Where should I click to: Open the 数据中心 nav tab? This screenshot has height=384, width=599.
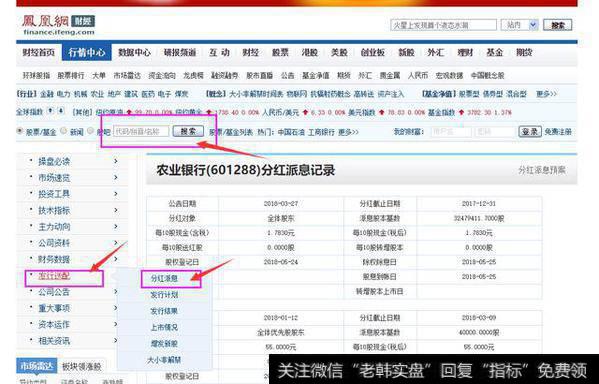click(134, 52)
